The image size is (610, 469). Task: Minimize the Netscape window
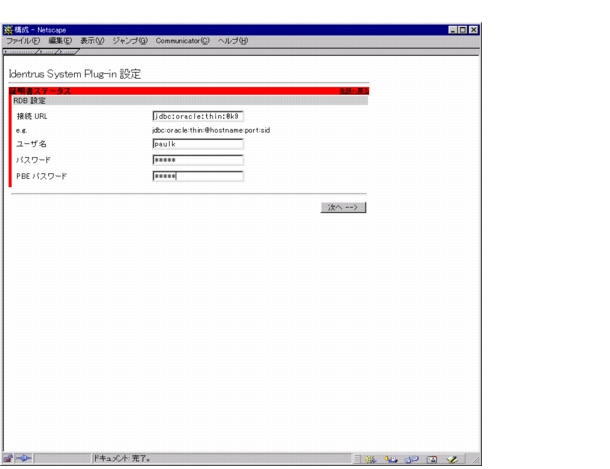(x=453, y=30)
